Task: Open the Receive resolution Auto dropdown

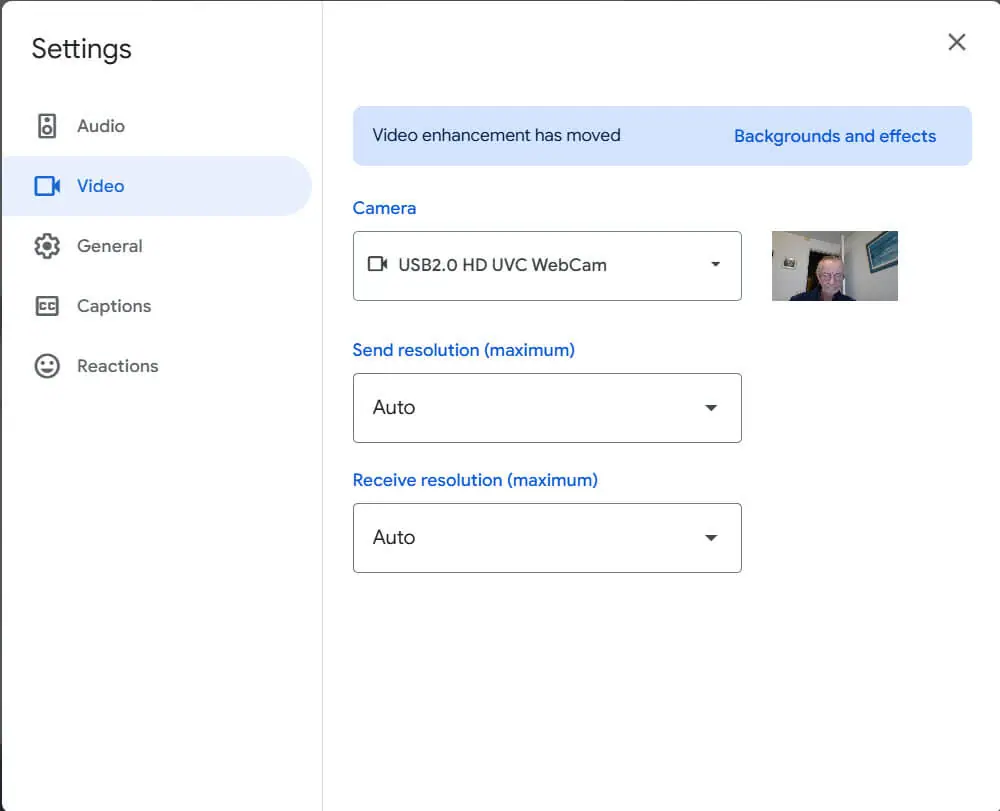Action: (x=547, y=538)
